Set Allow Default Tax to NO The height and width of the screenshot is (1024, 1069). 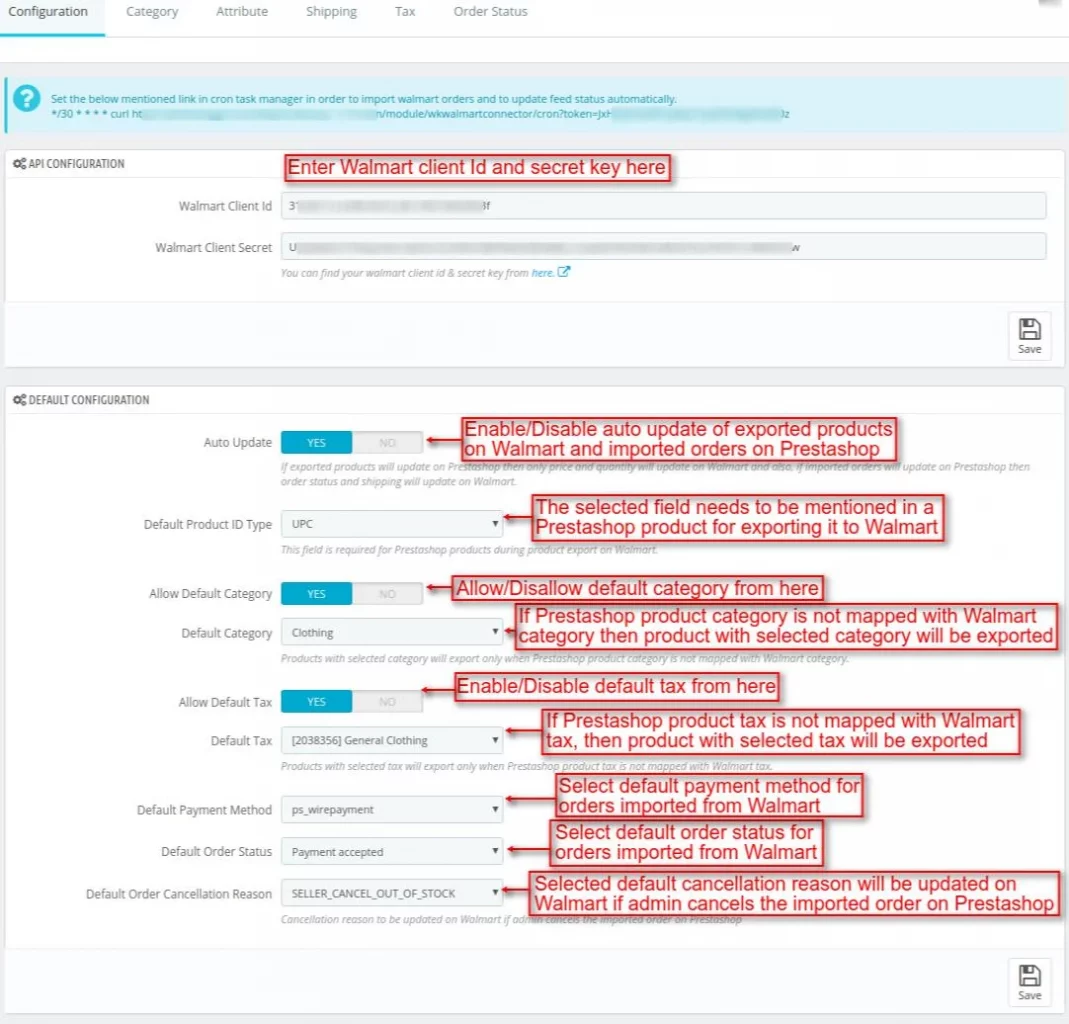(387, 702)
